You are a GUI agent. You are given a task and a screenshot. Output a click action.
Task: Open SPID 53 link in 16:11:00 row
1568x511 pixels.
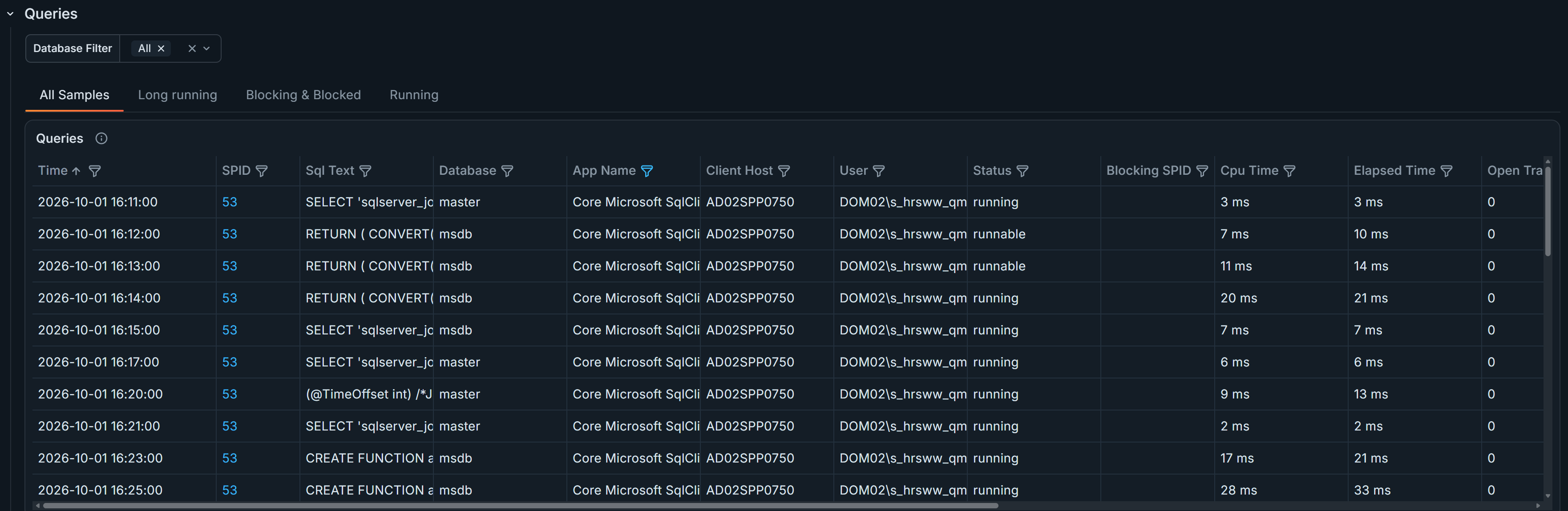(230, 202)
